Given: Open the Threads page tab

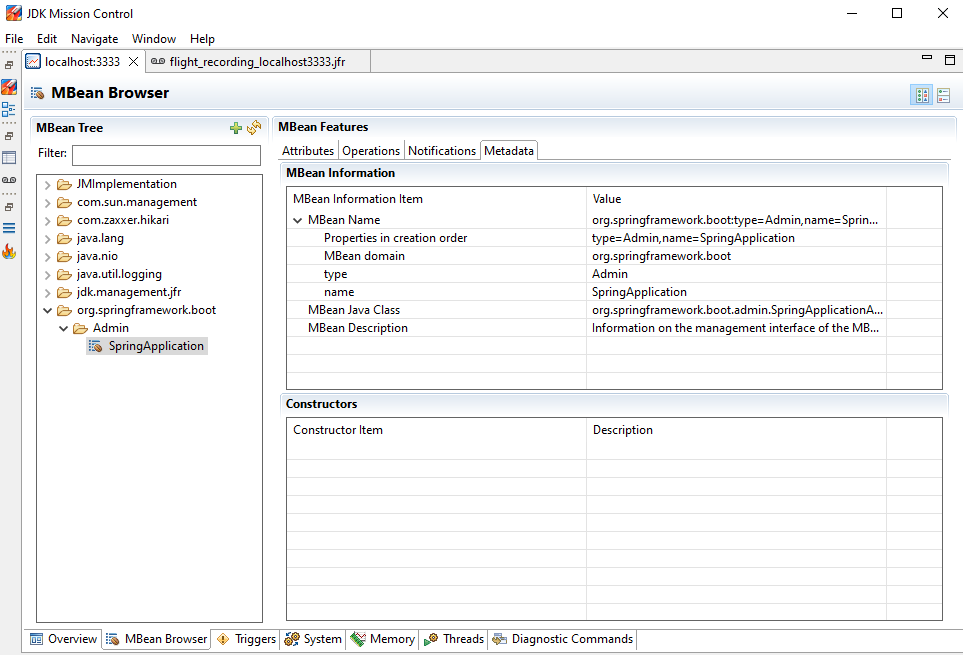Looking at the screenshot, I should click(x=454, y=639).
